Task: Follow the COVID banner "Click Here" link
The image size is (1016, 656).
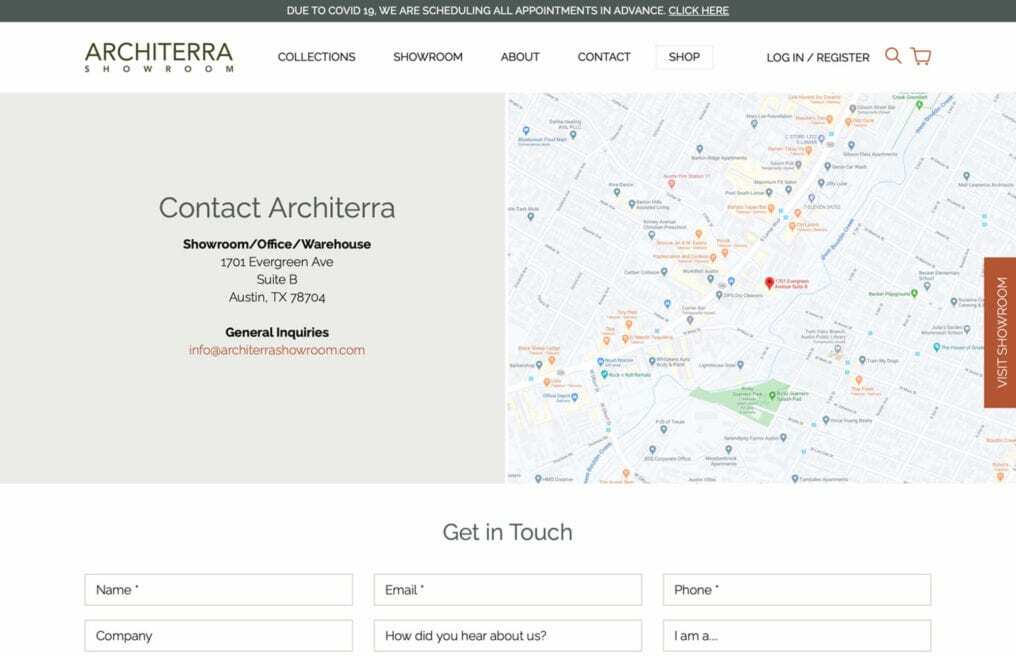Action: [x=698, y=11]
